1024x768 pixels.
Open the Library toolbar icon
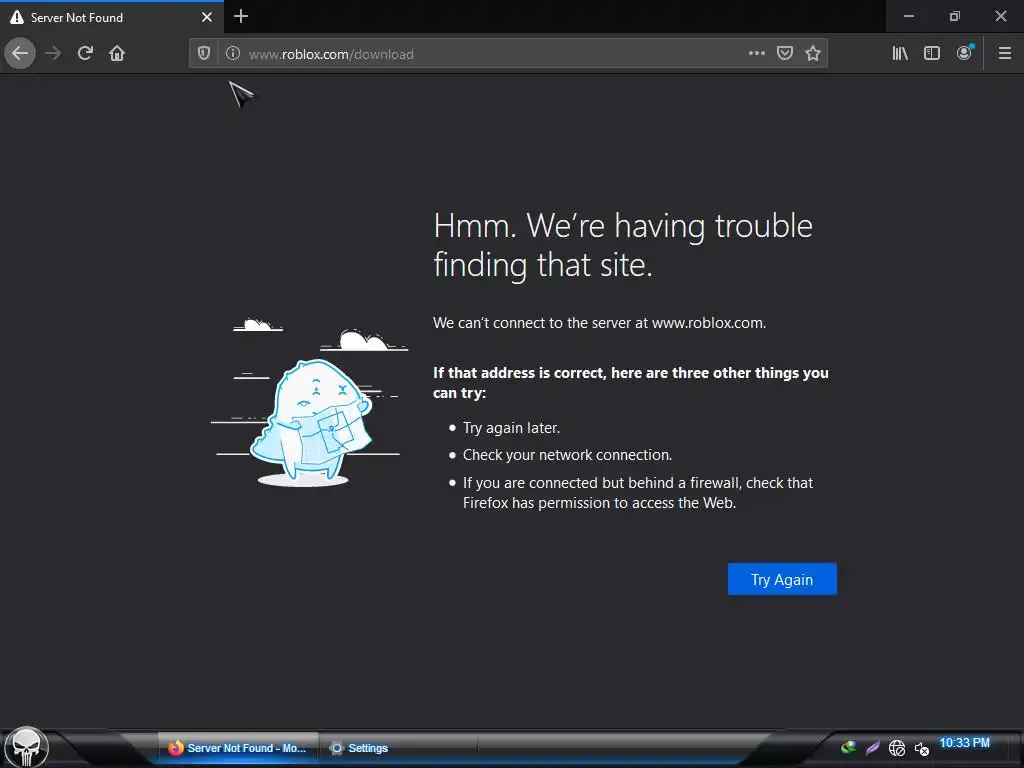(x=900, y=53)
